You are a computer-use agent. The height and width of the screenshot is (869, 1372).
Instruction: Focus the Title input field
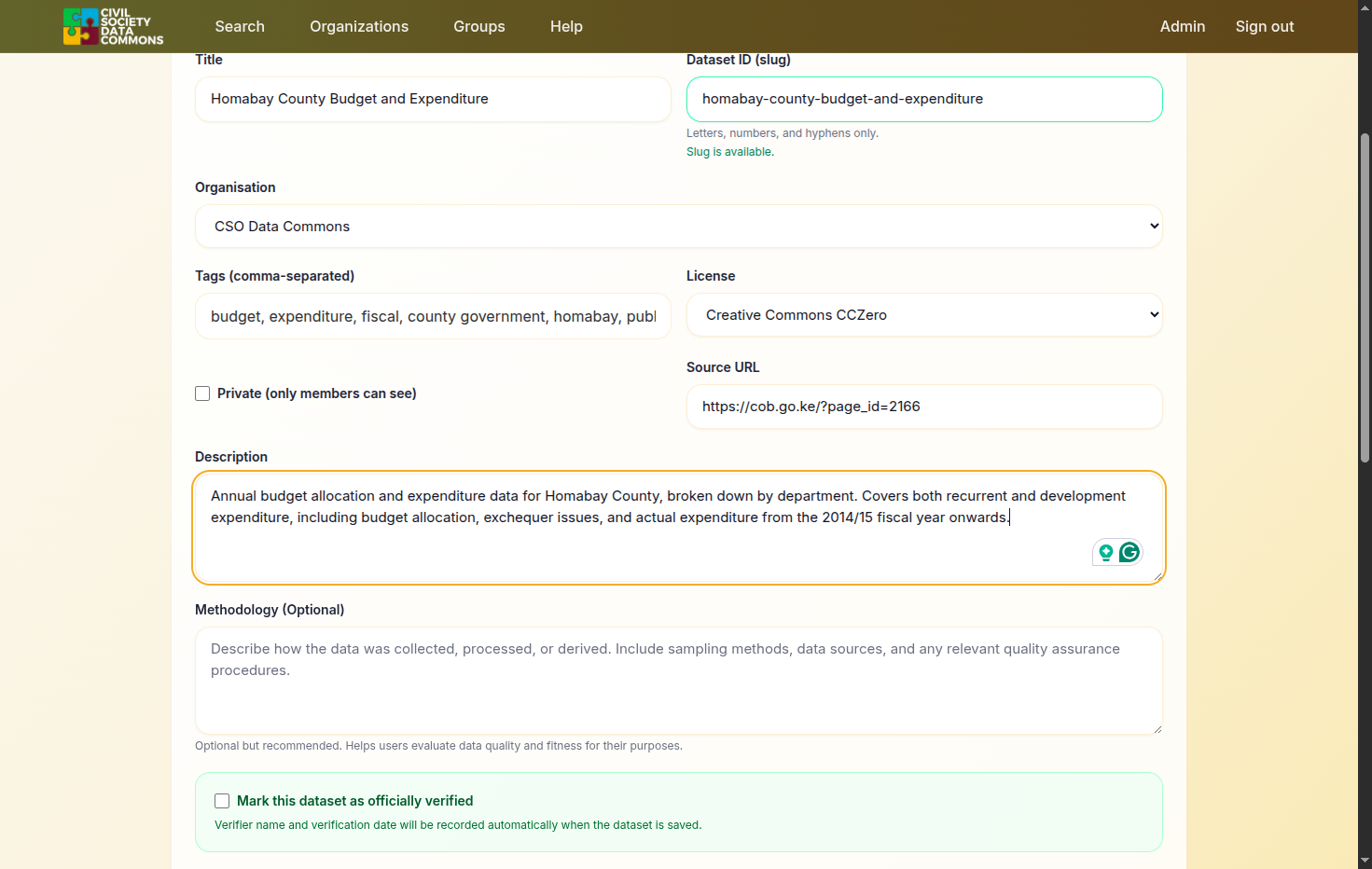point(433,99)
